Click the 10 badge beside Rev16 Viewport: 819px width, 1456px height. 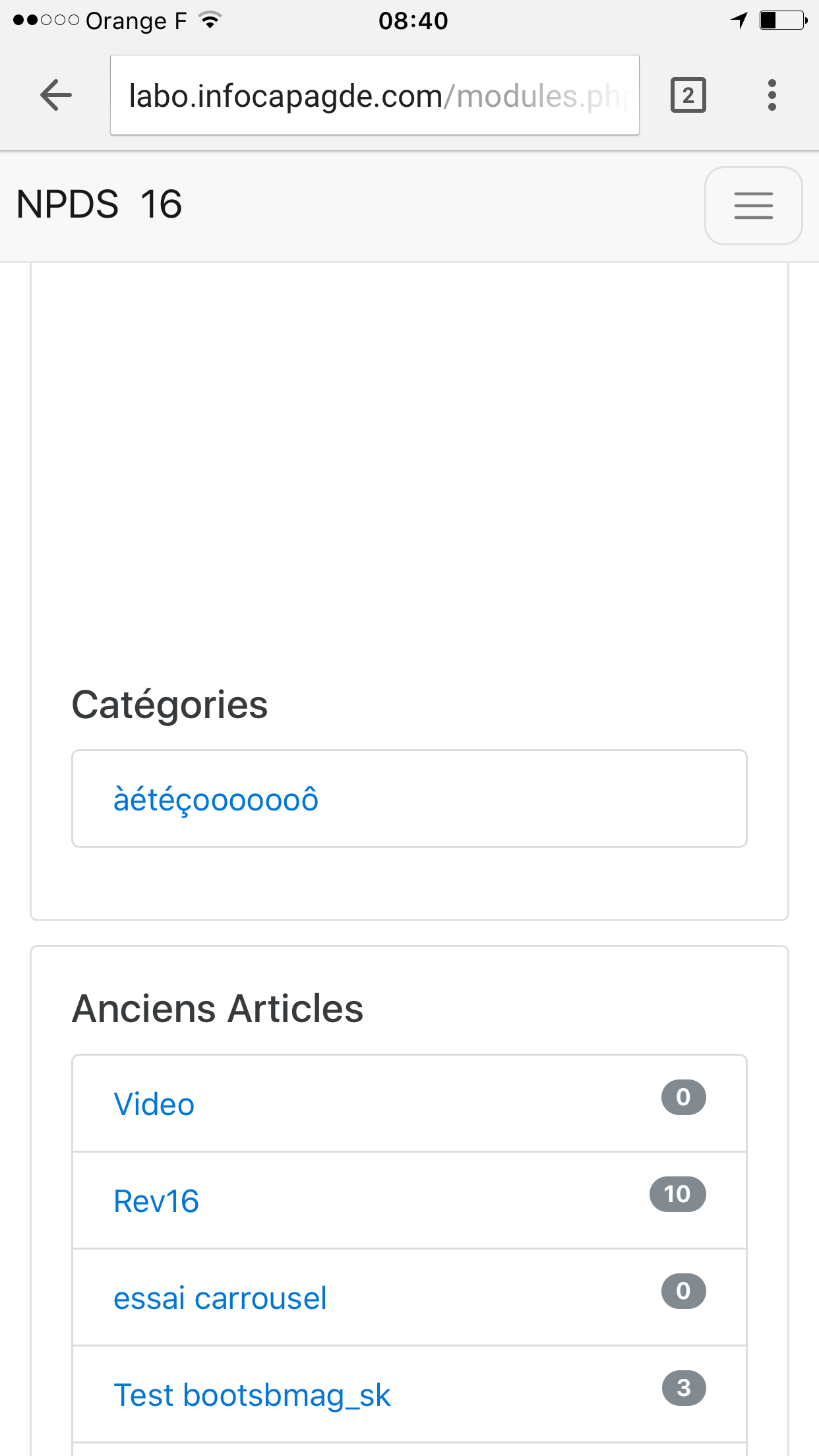pos(677,1194)
